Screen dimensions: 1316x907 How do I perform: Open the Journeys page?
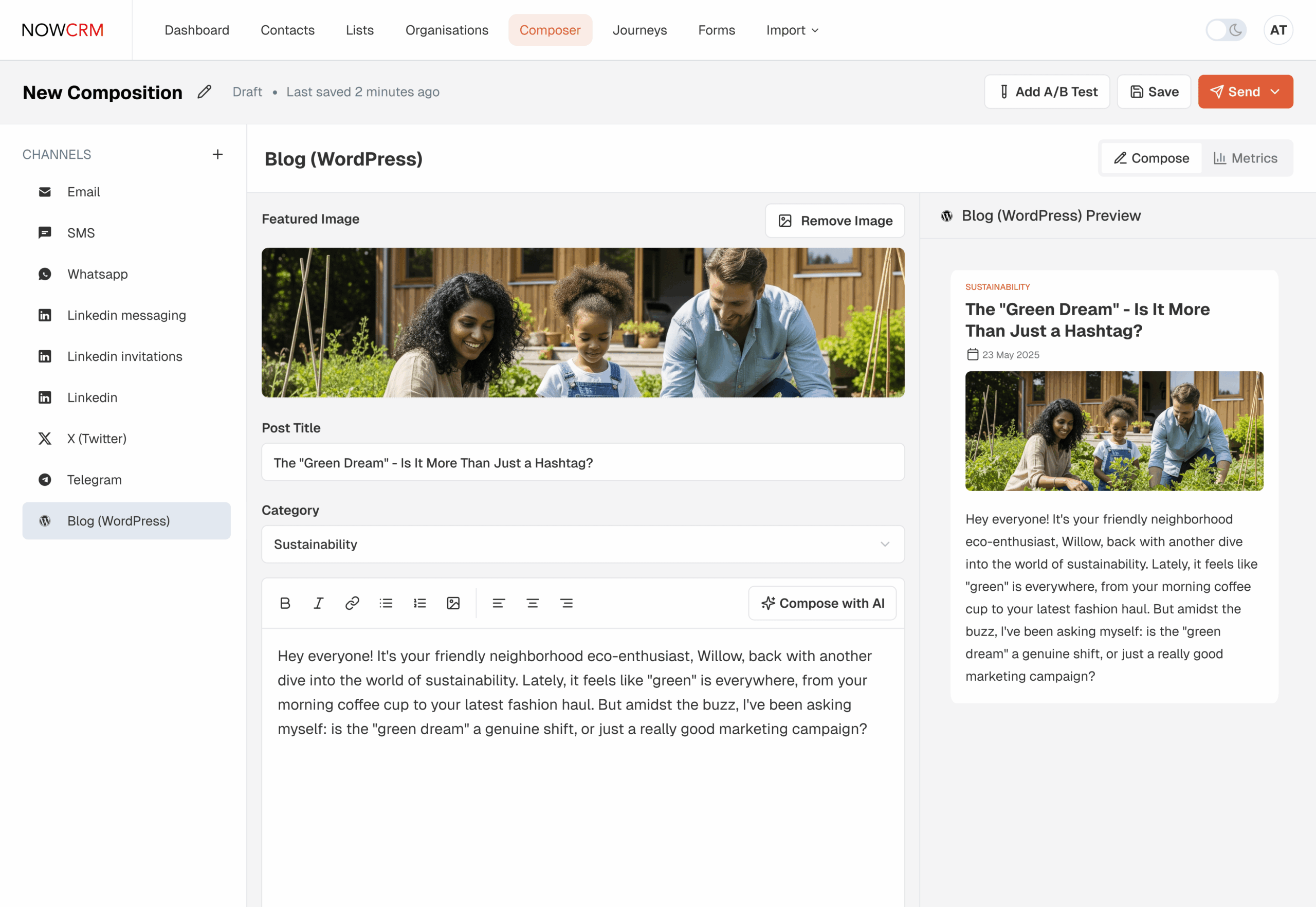[640, 30]
